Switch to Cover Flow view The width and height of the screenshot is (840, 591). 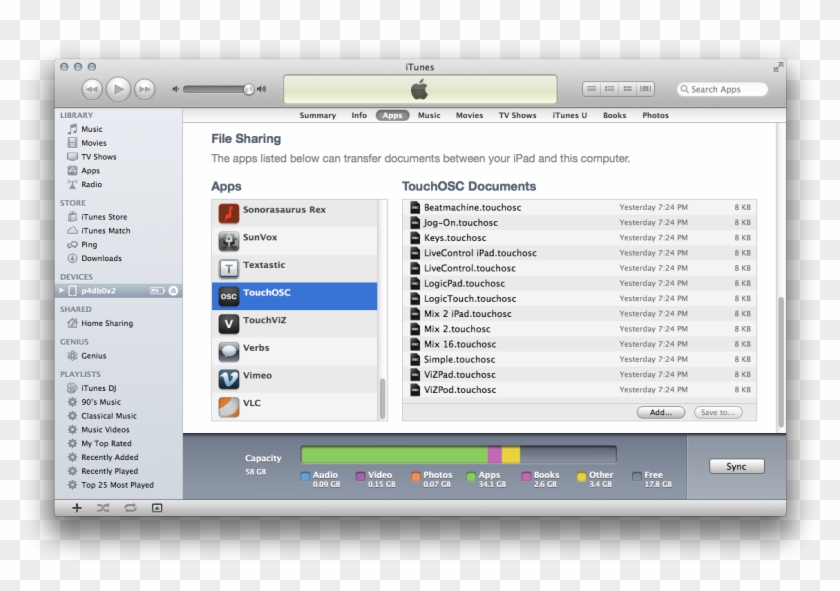645,88
